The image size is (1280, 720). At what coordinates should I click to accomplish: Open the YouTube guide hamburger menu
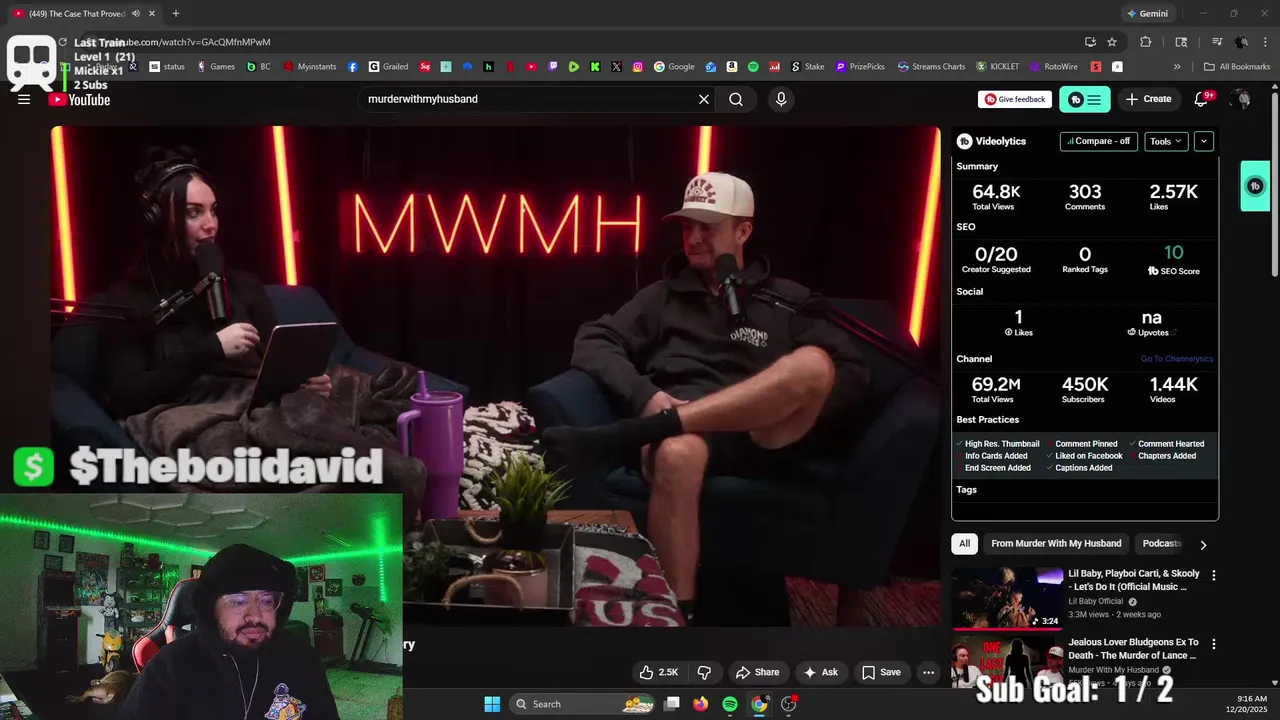coord(24,99)
